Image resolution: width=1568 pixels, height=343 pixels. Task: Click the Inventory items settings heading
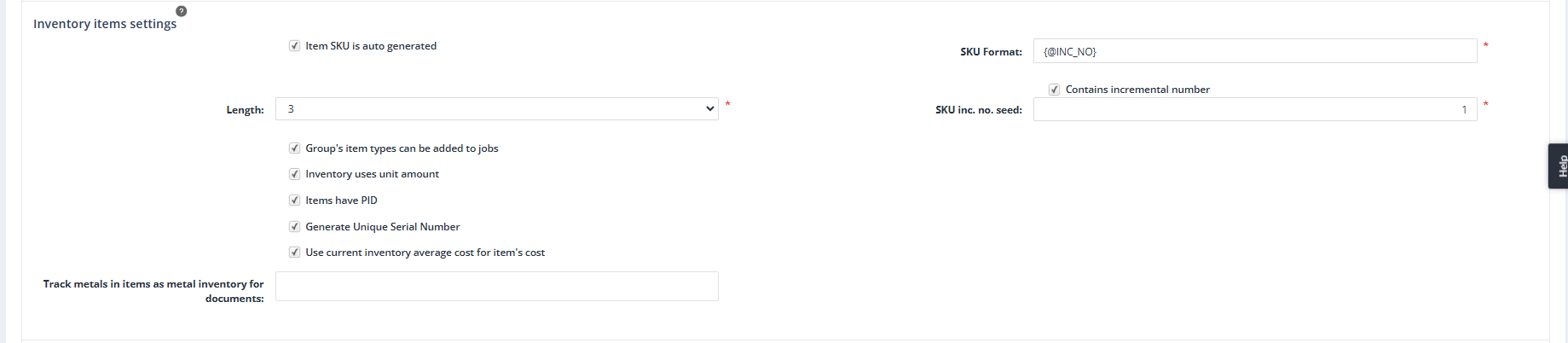tap(105, 24)
